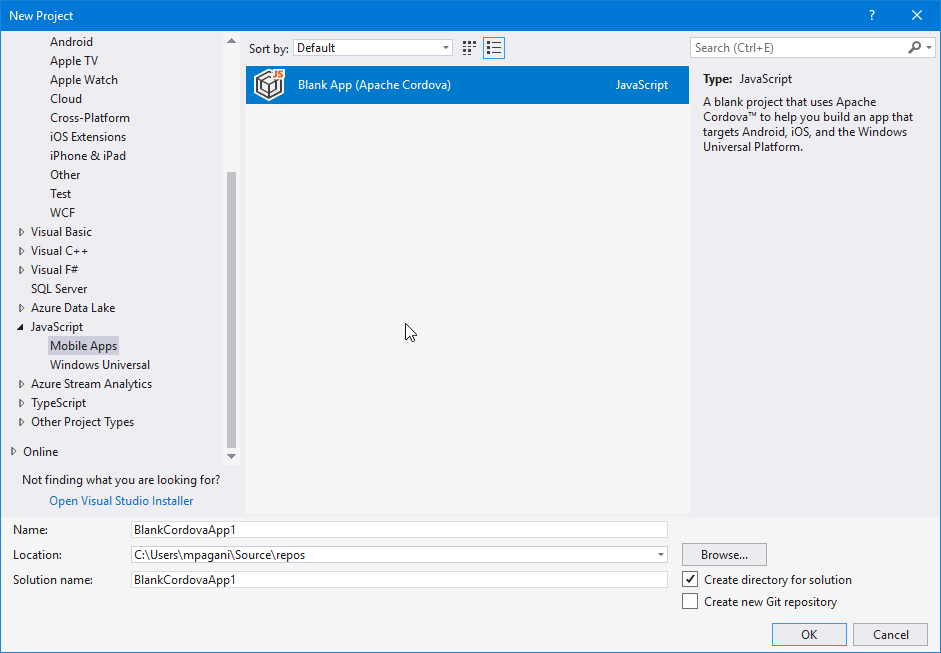Select the iPhone & iPad category
Viewport: 941px width, 653px height.
pos(88,156)
